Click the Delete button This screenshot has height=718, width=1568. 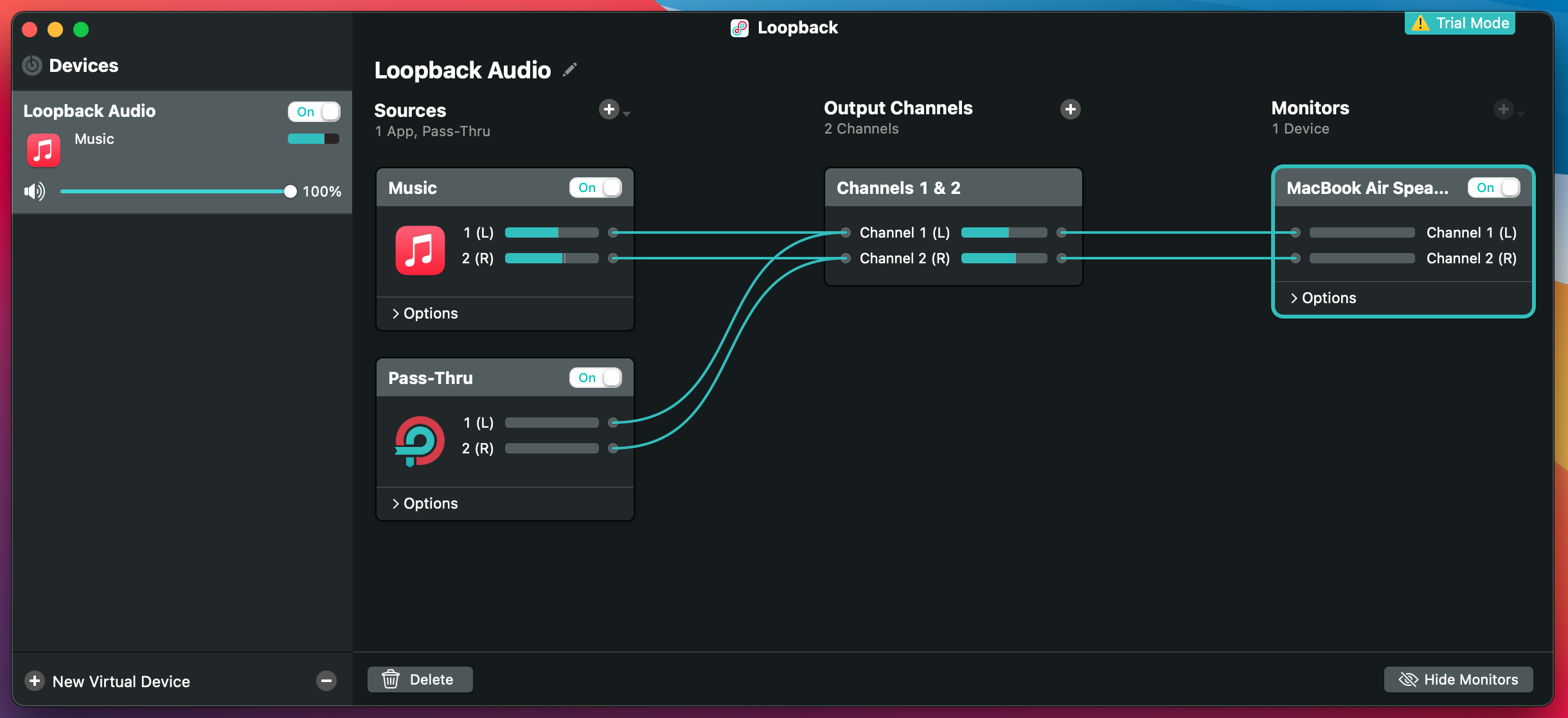(420, 679)
